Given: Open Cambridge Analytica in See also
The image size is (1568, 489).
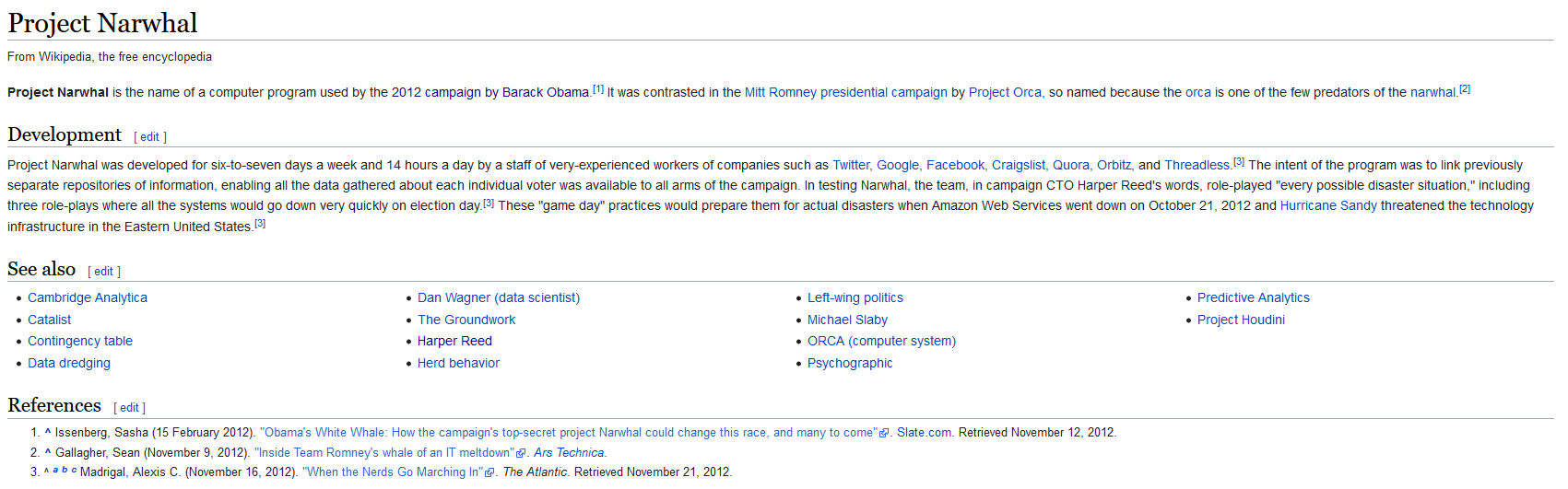Looking at the screenshot, I should 88,297.
